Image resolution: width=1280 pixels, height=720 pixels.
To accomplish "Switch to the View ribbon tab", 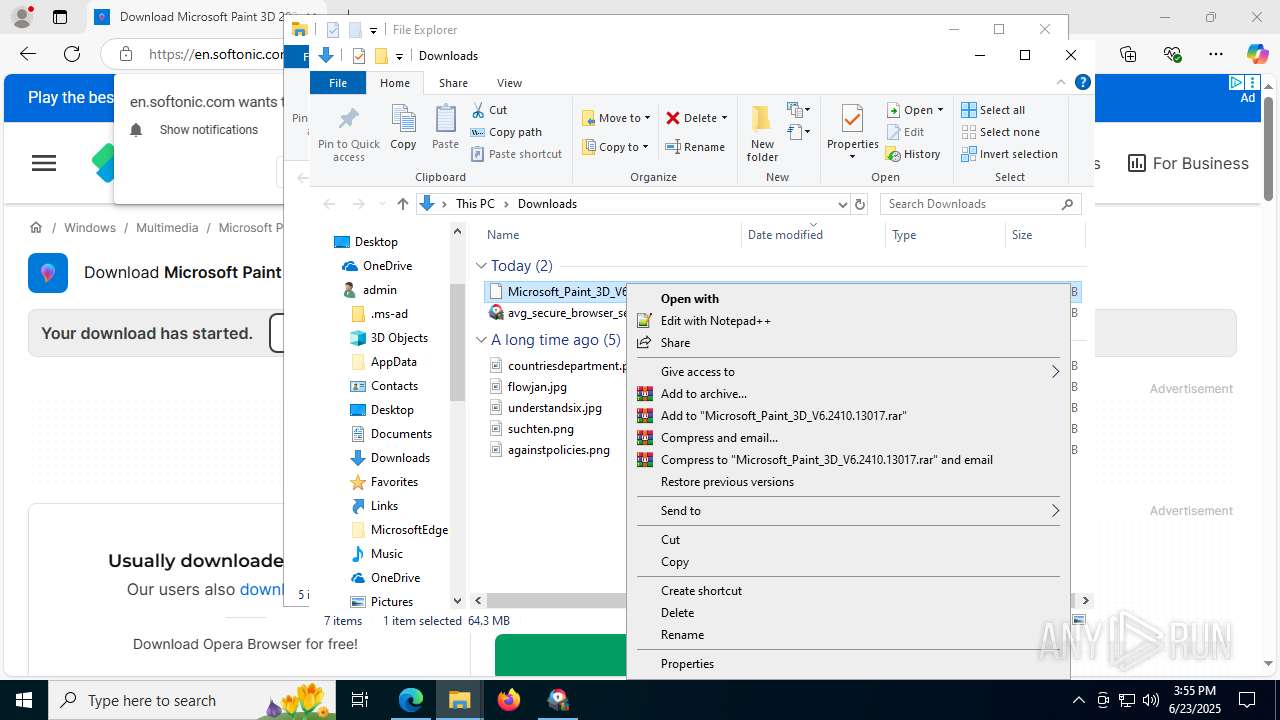I will (509, 83).
